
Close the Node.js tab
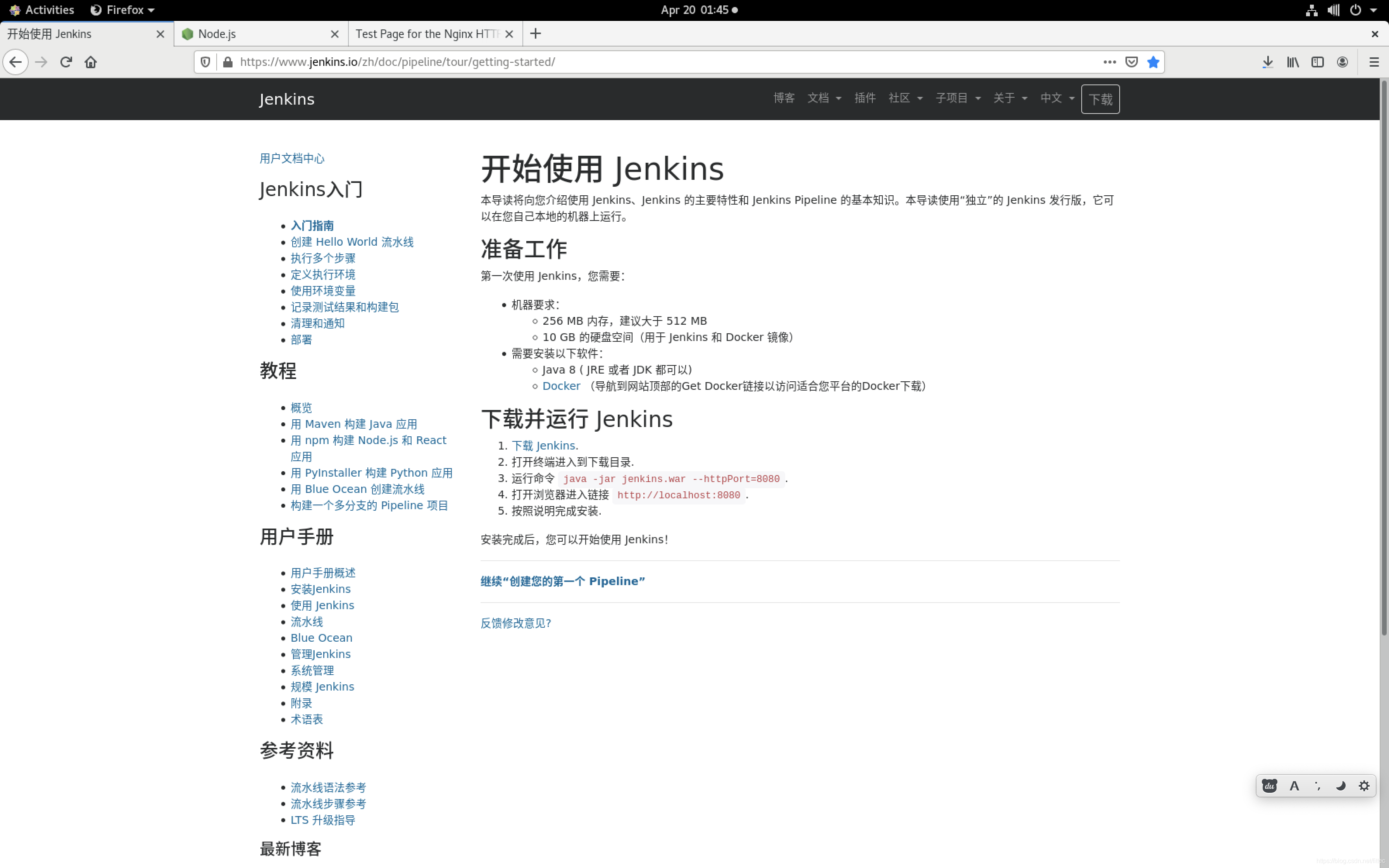335,34
